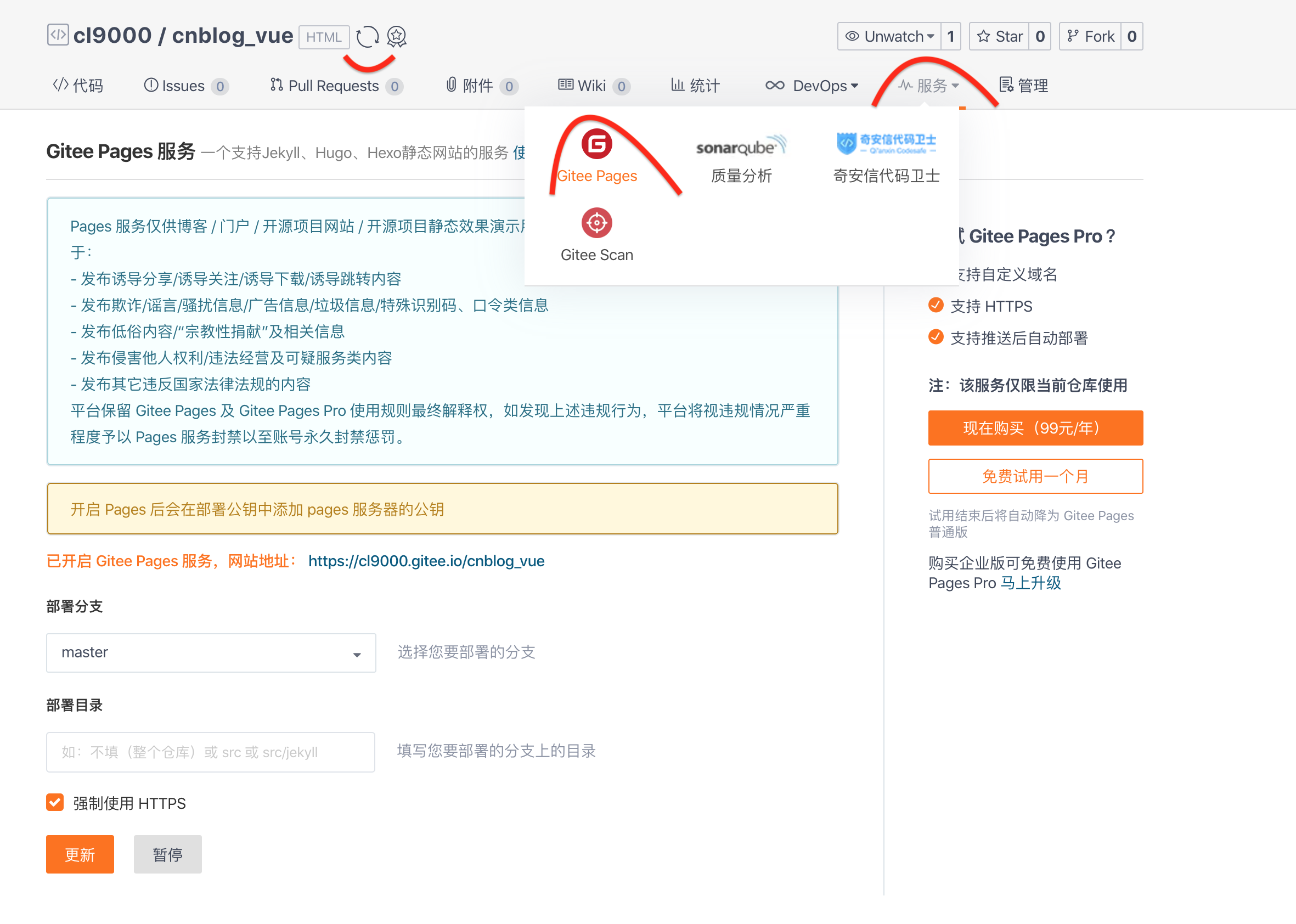Click the 暂停 pause button
The height and width of the screenshot is (924, 1296).
point(168,854)
